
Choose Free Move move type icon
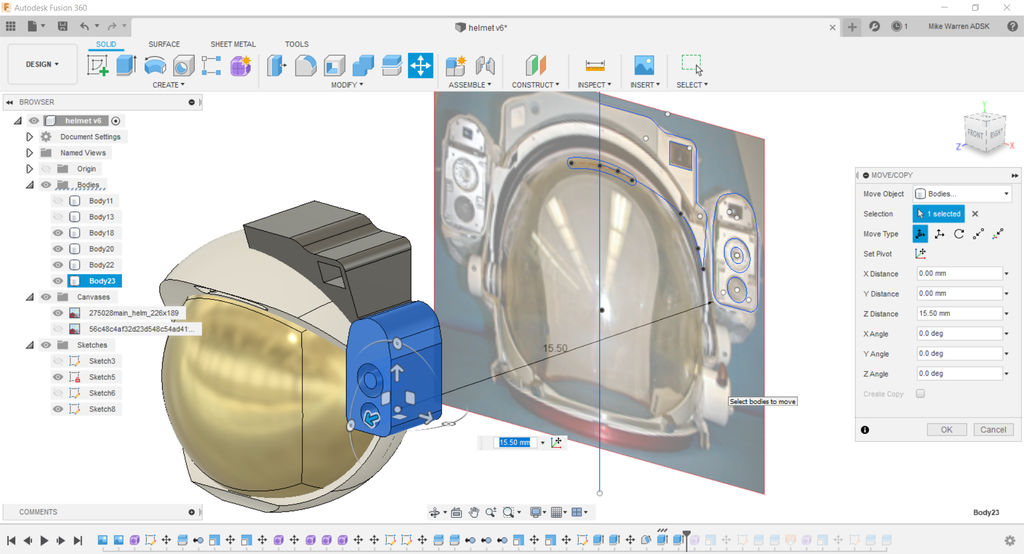point(920,234)
